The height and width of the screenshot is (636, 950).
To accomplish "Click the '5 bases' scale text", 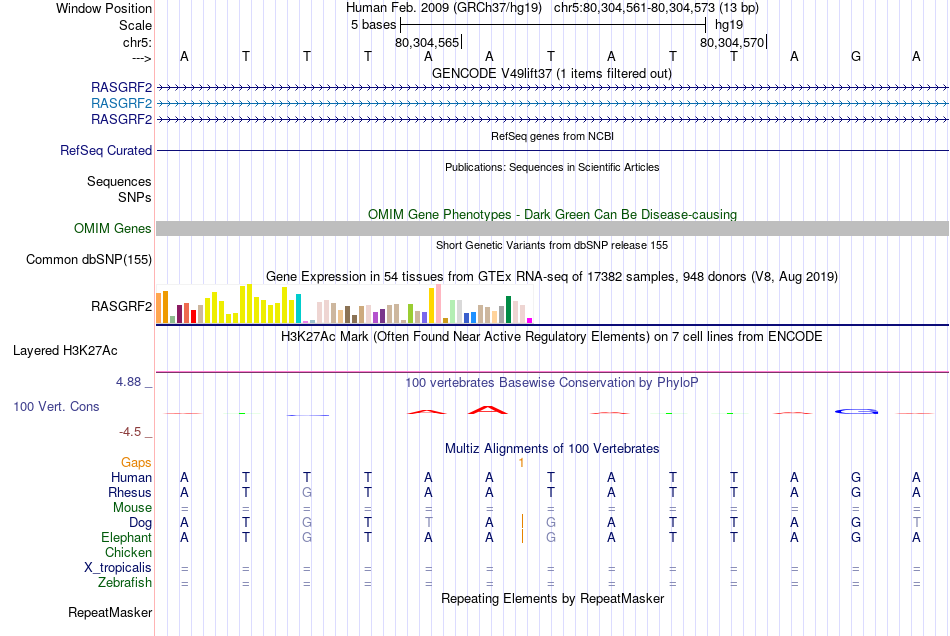I will tap(373, 25).
